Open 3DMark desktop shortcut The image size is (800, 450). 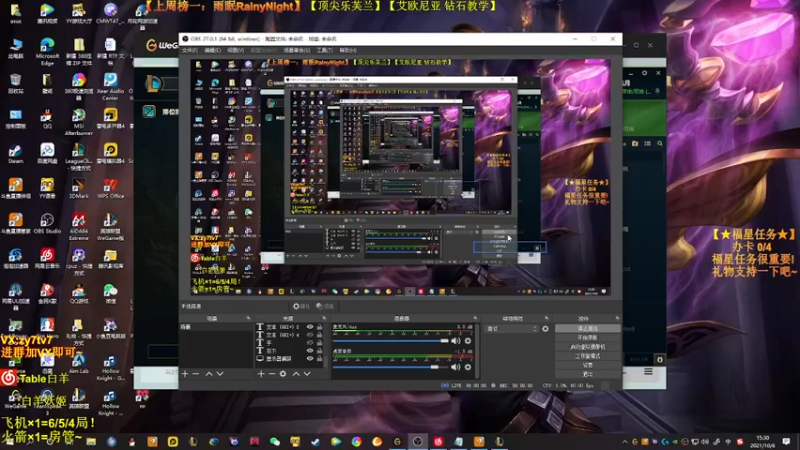pos(79,189)
